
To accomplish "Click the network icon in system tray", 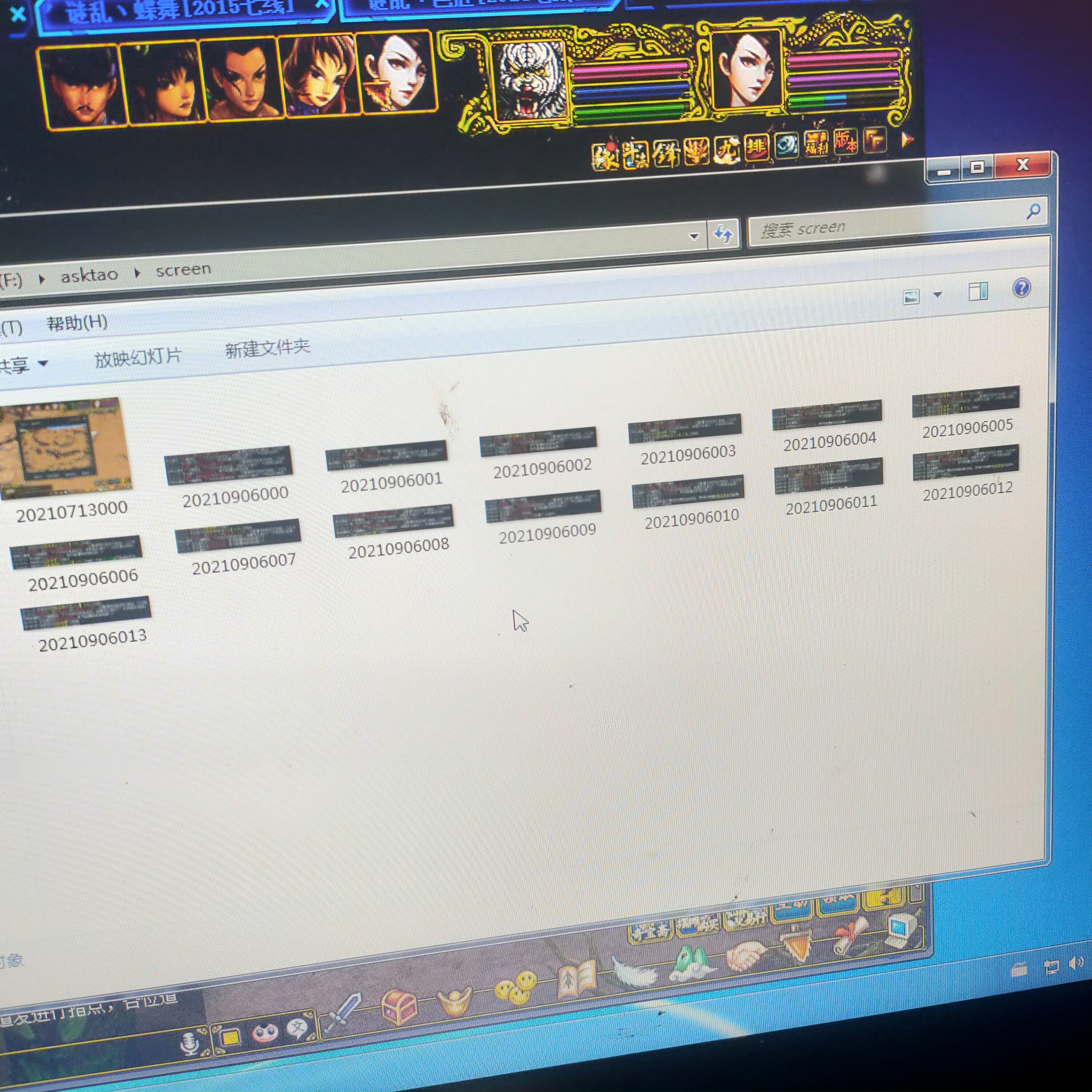I will [x=1051, y=966].
